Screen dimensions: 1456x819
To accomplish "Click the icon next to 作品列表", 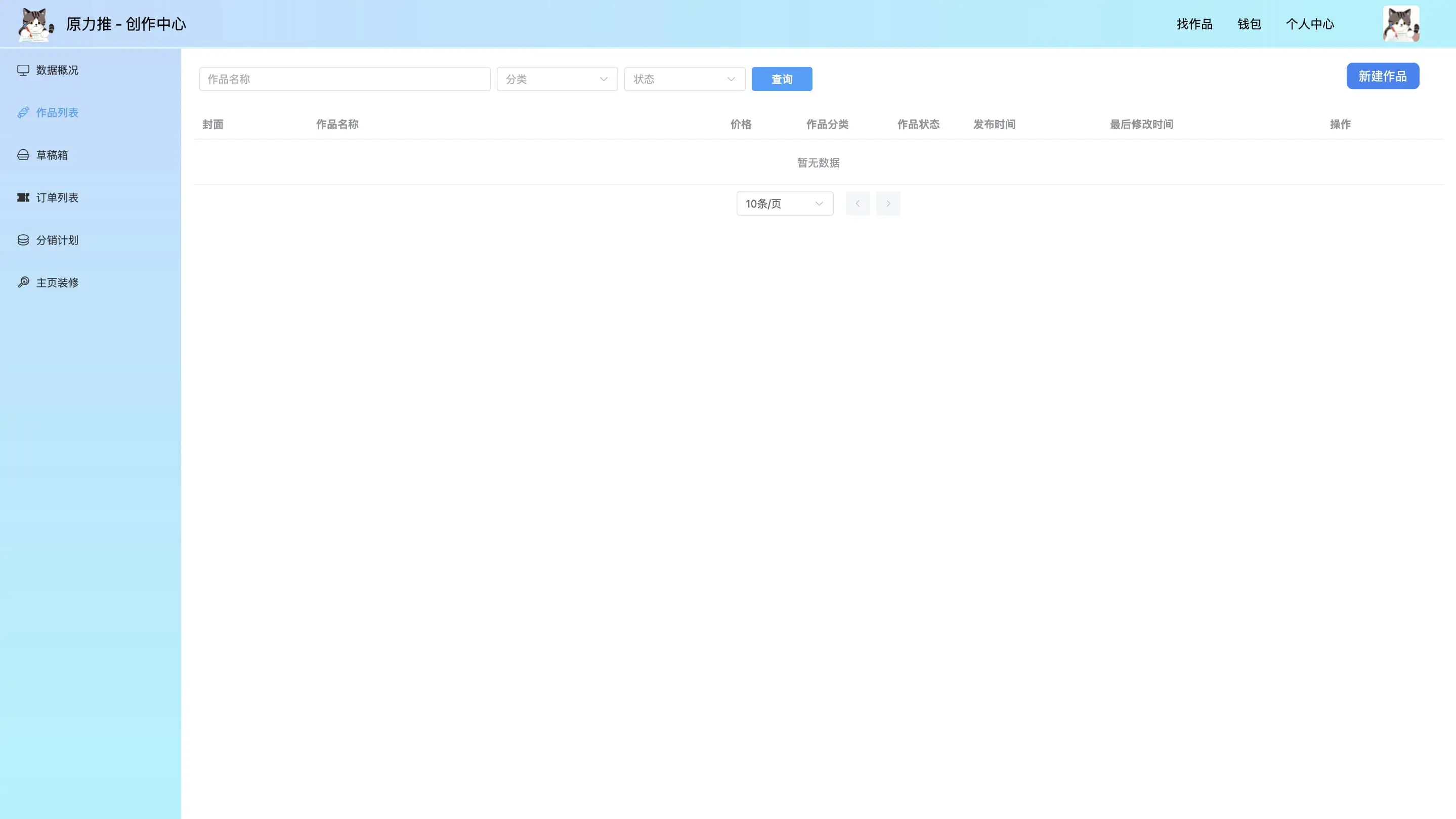I will [x=23, y=112].
